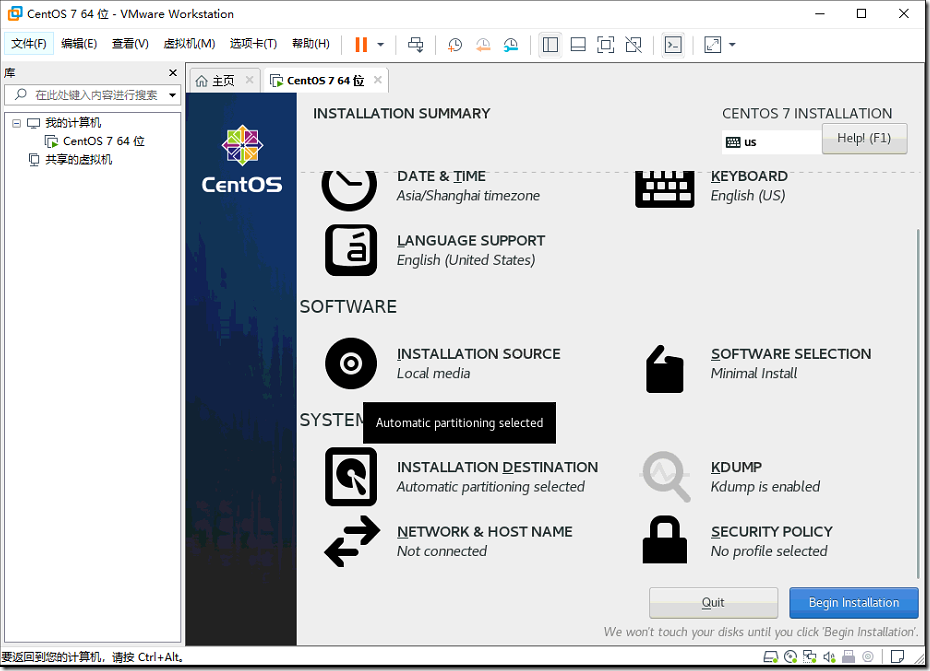Viewport: 930px width, 671px height.
Task: Close the library panel
Action: [x=173, y=72]
